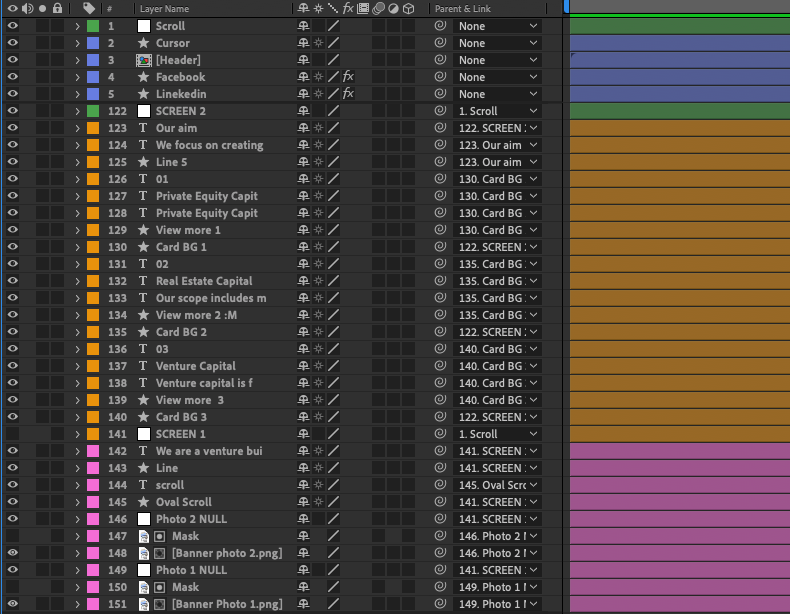Viewport: 790px width, 614px height.
Task: Click the Motion Blur column header icon
Action: [378, 8]
